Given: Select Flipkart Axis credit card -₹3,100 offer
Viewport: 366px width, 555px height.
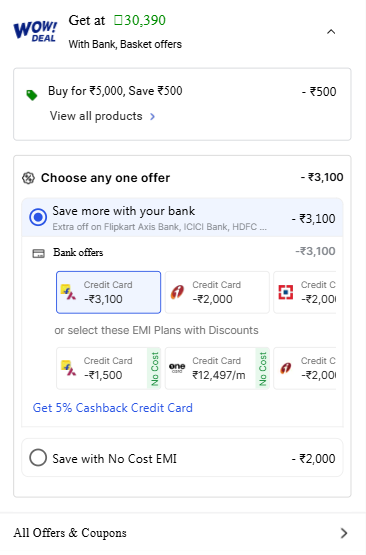Looking at the screenshot, I should (108, 292).
